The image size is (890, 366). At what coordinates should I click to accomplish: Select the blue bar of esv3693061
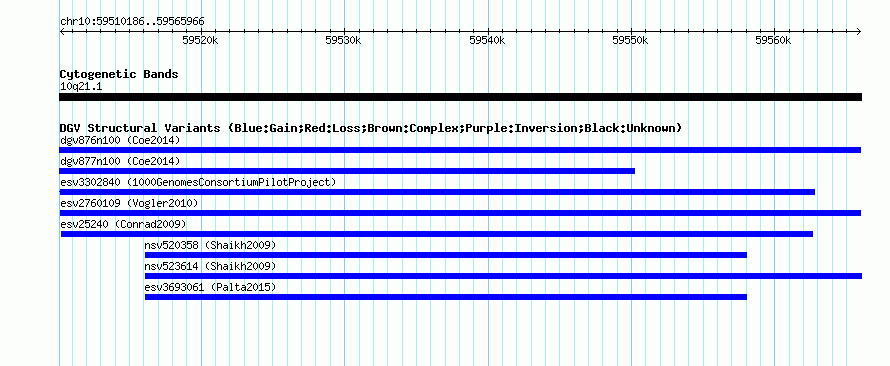tap(446, 297)
